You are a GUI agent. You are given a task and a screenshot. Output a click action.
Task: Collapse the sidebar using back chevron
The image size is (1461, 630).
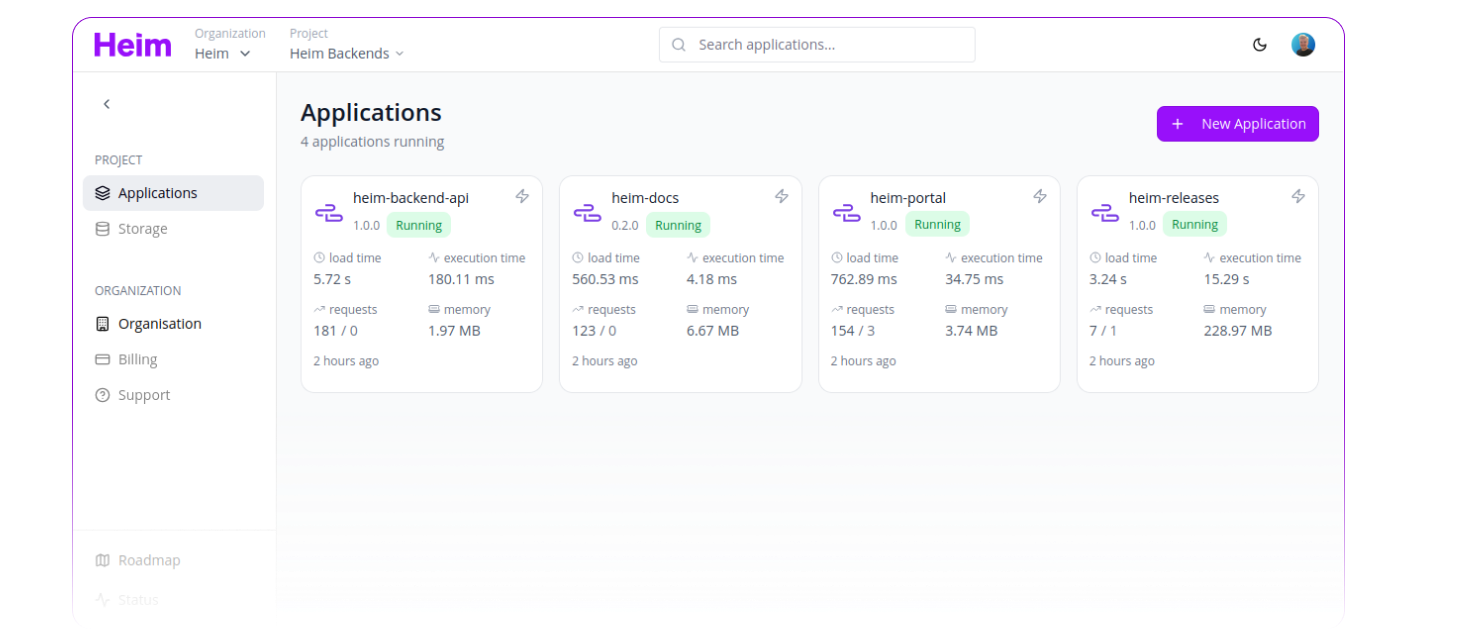(107, 104)
